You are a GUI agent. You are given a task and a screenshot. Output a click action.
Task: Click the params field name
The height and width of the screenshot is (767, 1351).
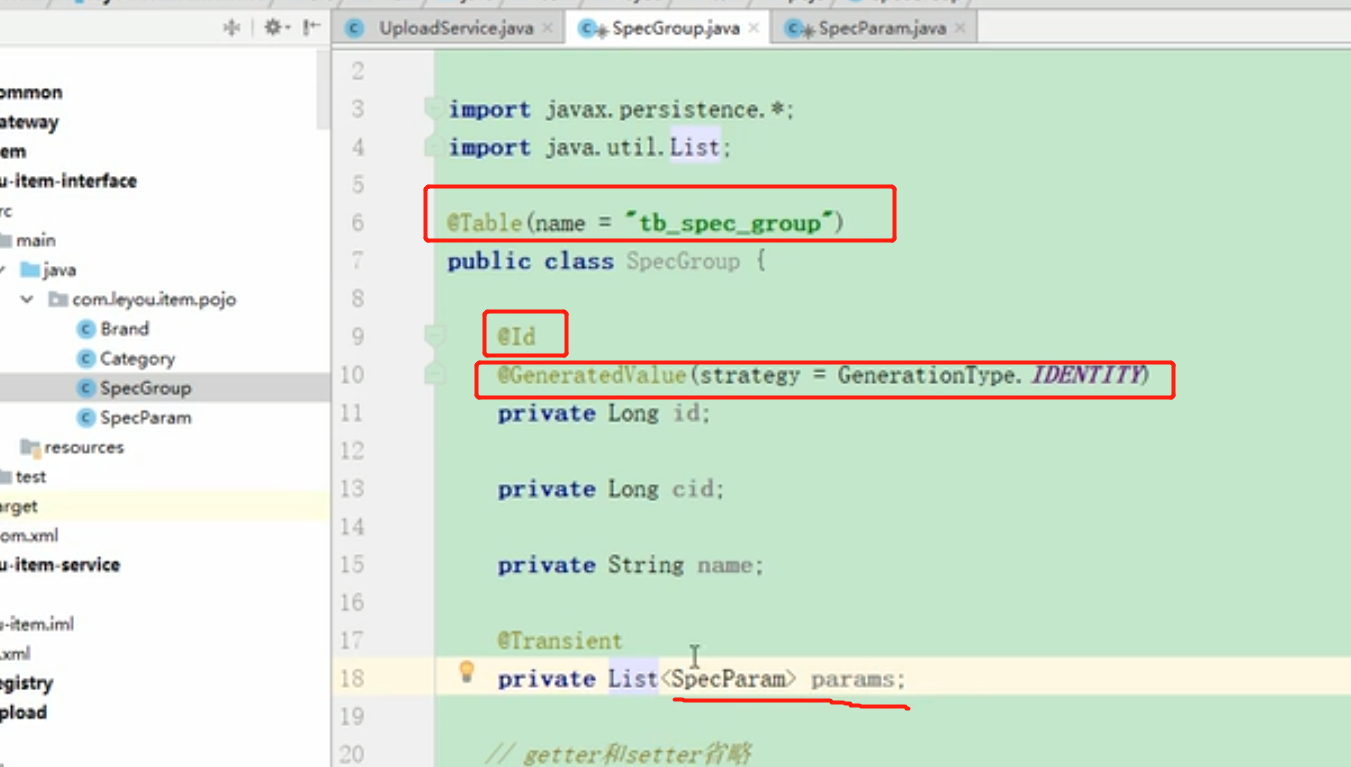[852, 679]
